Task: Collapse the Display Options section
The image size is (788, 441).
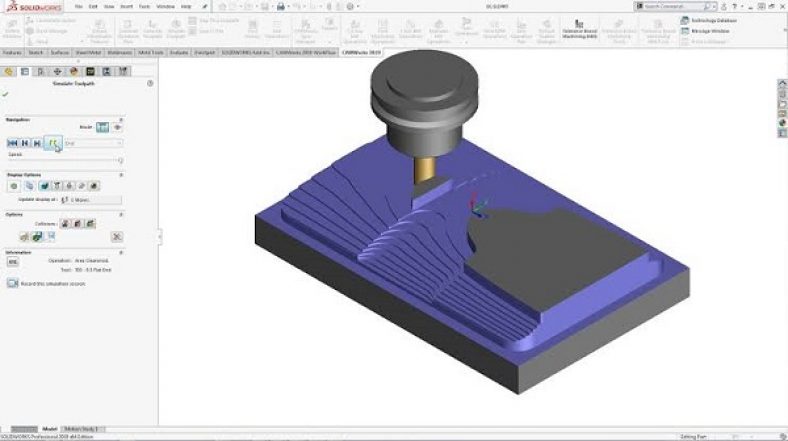Action: tap(121, 174)
